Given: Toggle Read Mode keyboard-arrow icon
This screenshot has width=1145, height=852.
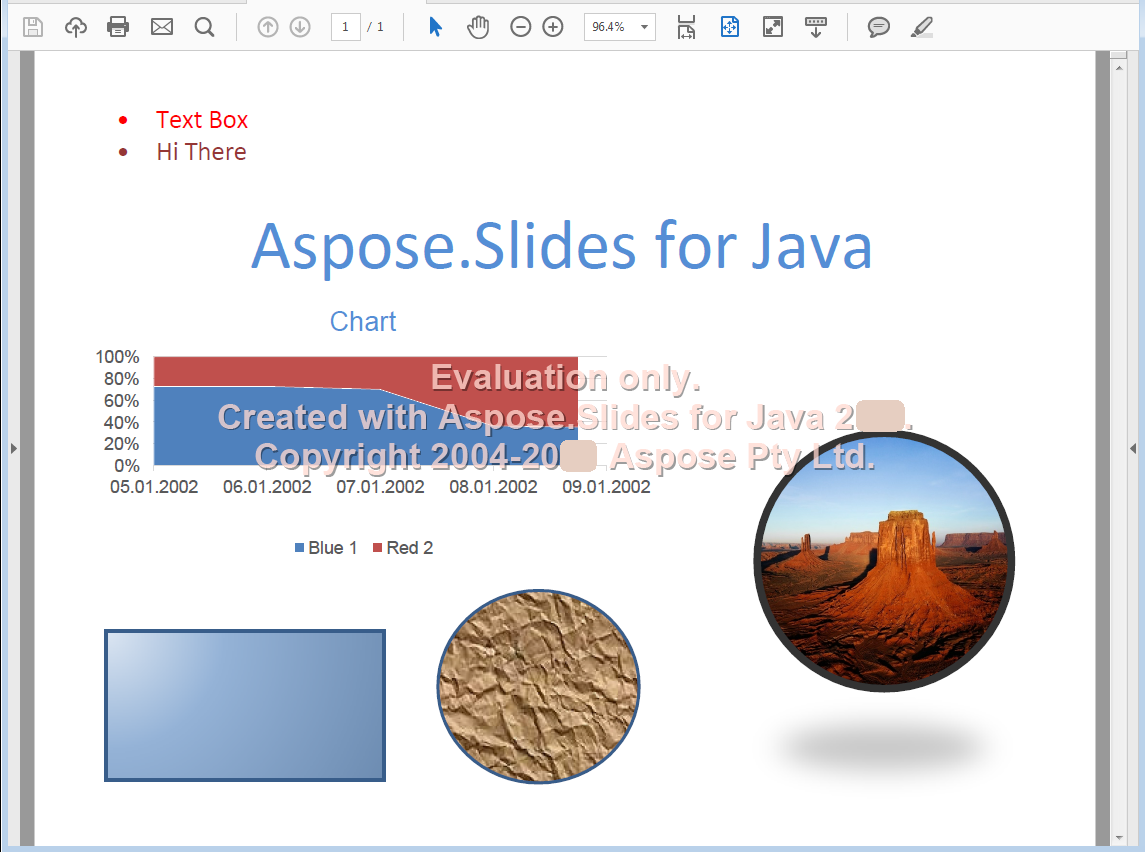Looking at the screenshot, I should pyautogui.click(x=816, y=27).
